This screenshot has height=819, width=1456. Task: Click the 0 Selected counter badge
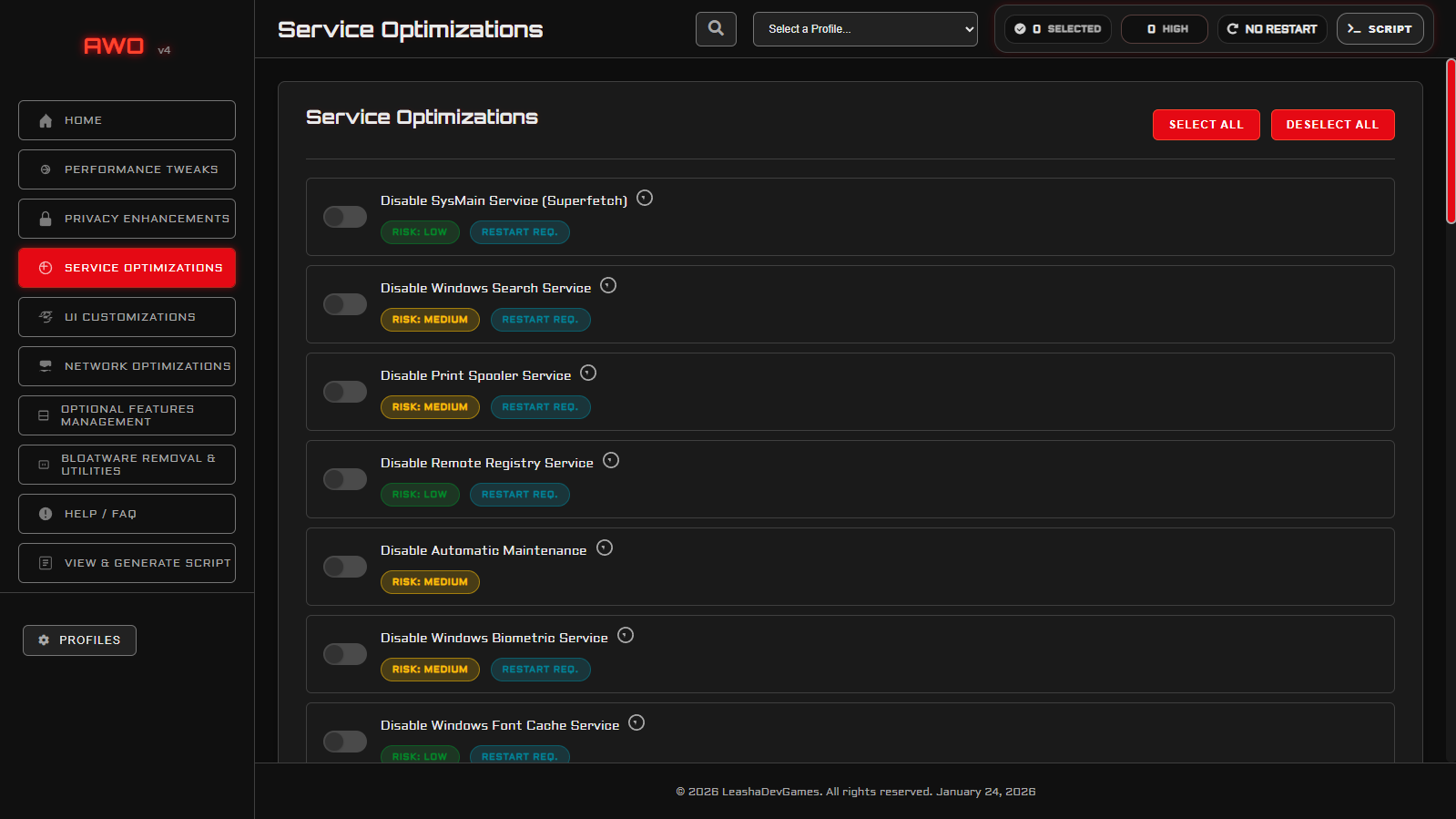1058,29
